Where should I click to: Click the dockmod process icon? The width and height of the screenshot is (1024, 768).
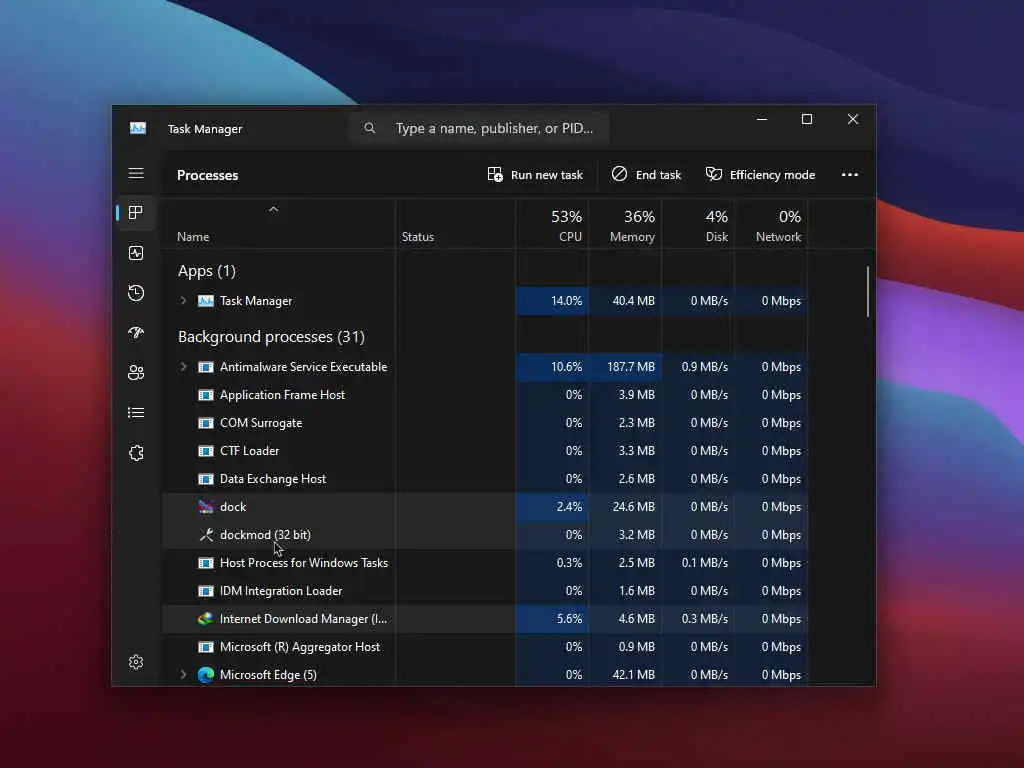pos(206,535)
